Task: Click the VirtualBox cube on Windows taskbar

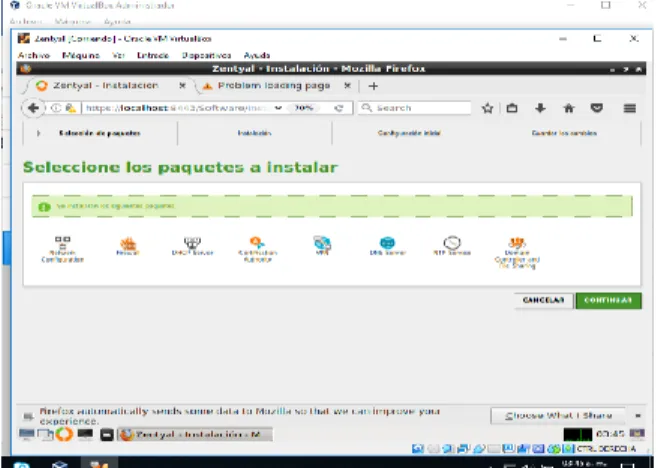Action: point(60,464)
